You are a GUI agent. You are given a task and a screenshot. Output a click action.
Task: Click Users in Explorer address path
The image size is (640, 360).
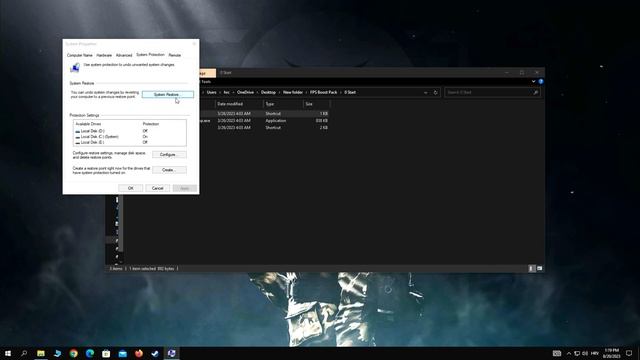click(211, 92)
